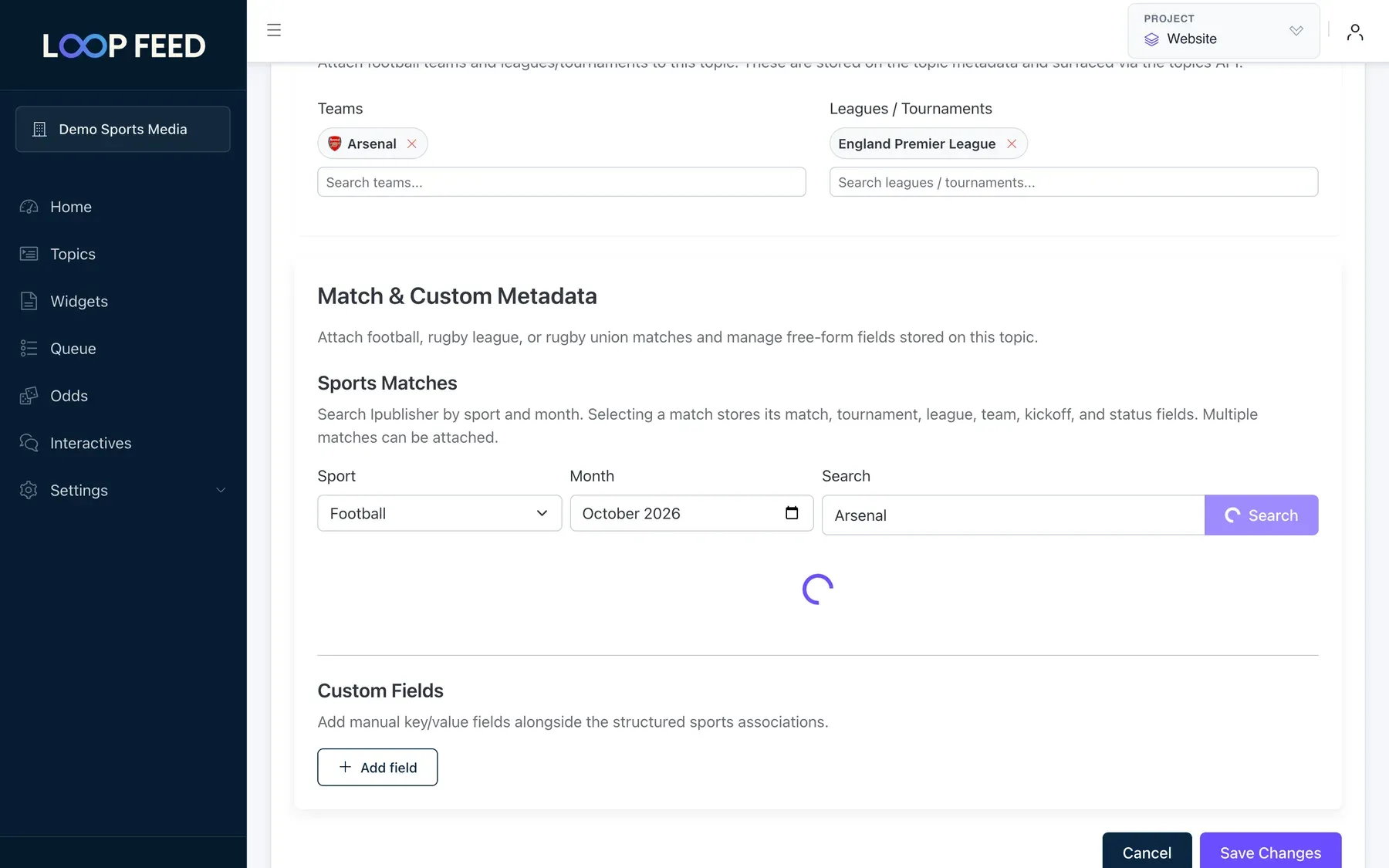This screenshot has width=1389, height=868.
Task: Click the Topics sidebar icon
Action: tap(29, 254)
